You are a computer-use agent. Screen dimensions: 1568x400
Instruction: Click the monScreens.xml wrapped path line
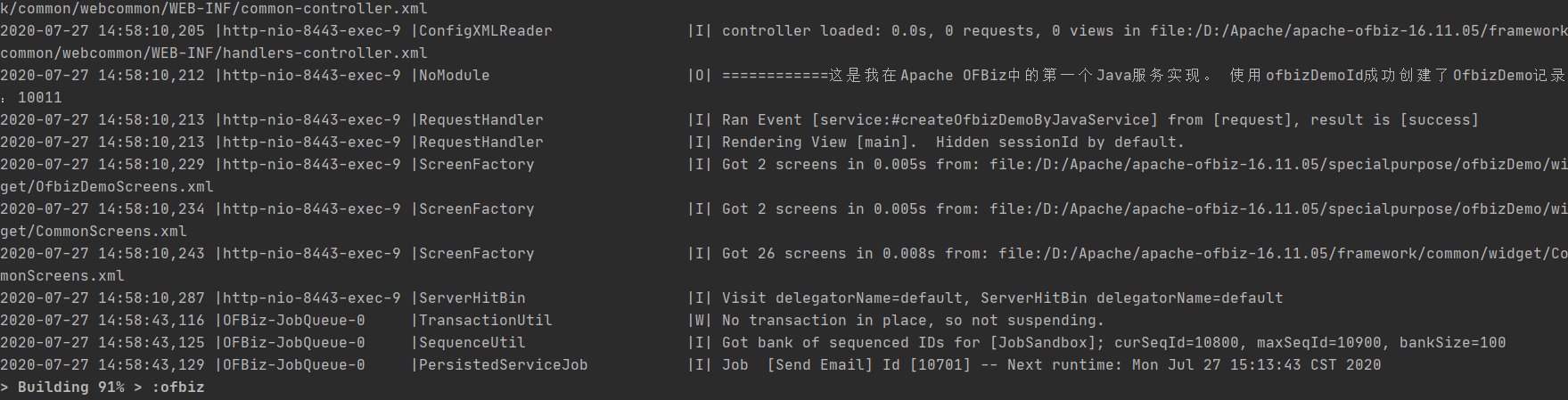pos(62,276)
